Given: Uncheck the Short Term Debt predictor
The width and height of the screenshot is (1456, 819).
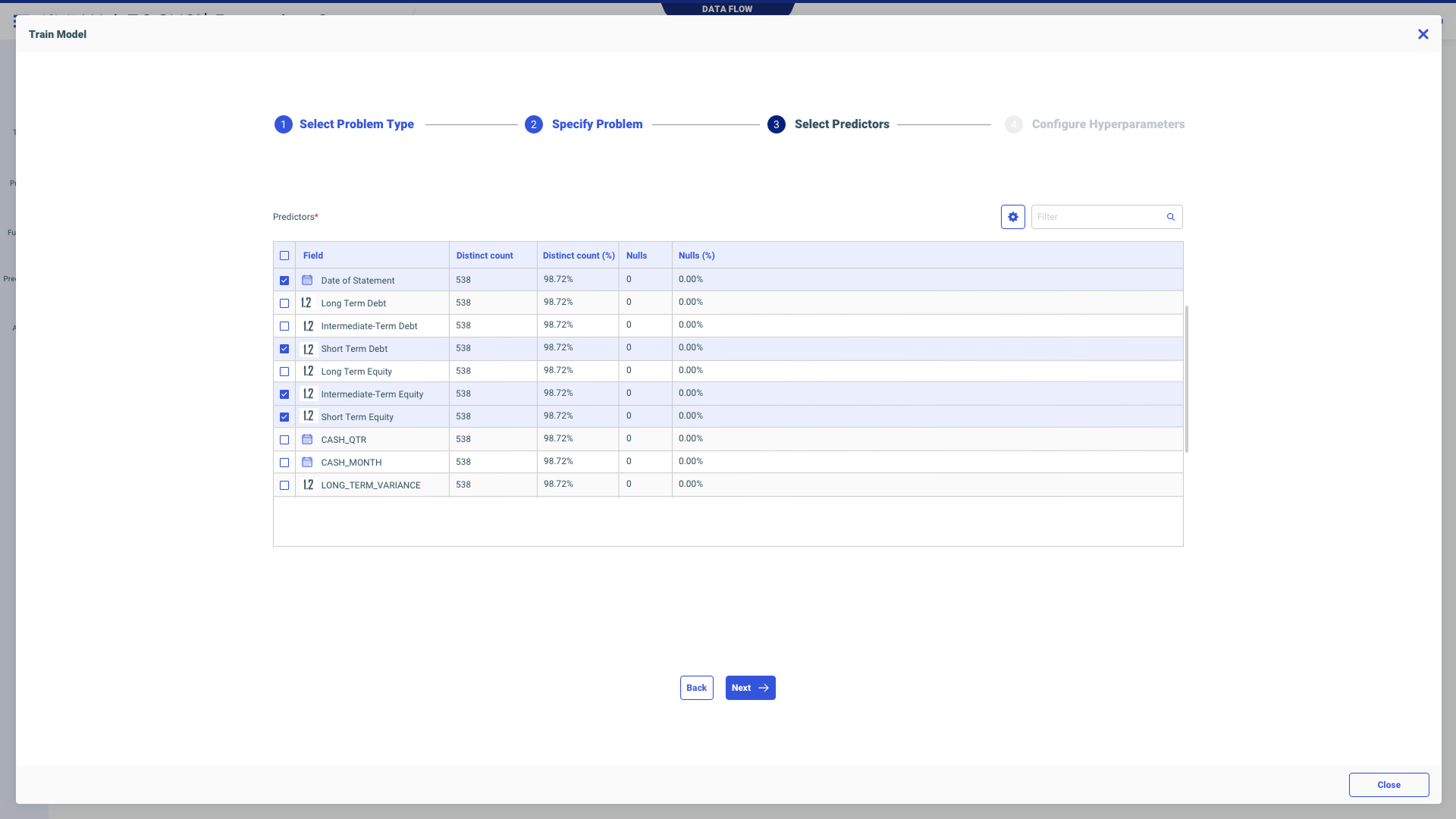Looking at the screenshot, I should [x=284, y=349].
